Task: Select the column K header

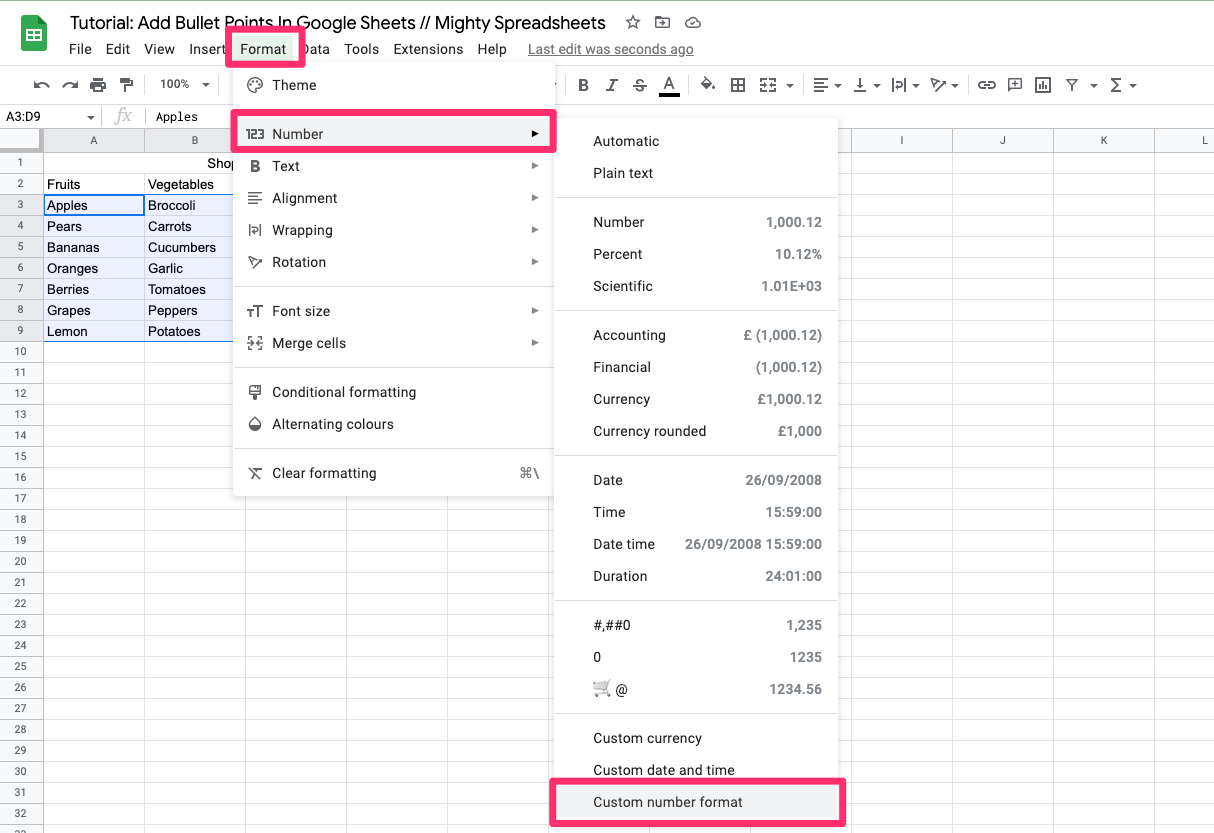Action: pos(1104,141)
